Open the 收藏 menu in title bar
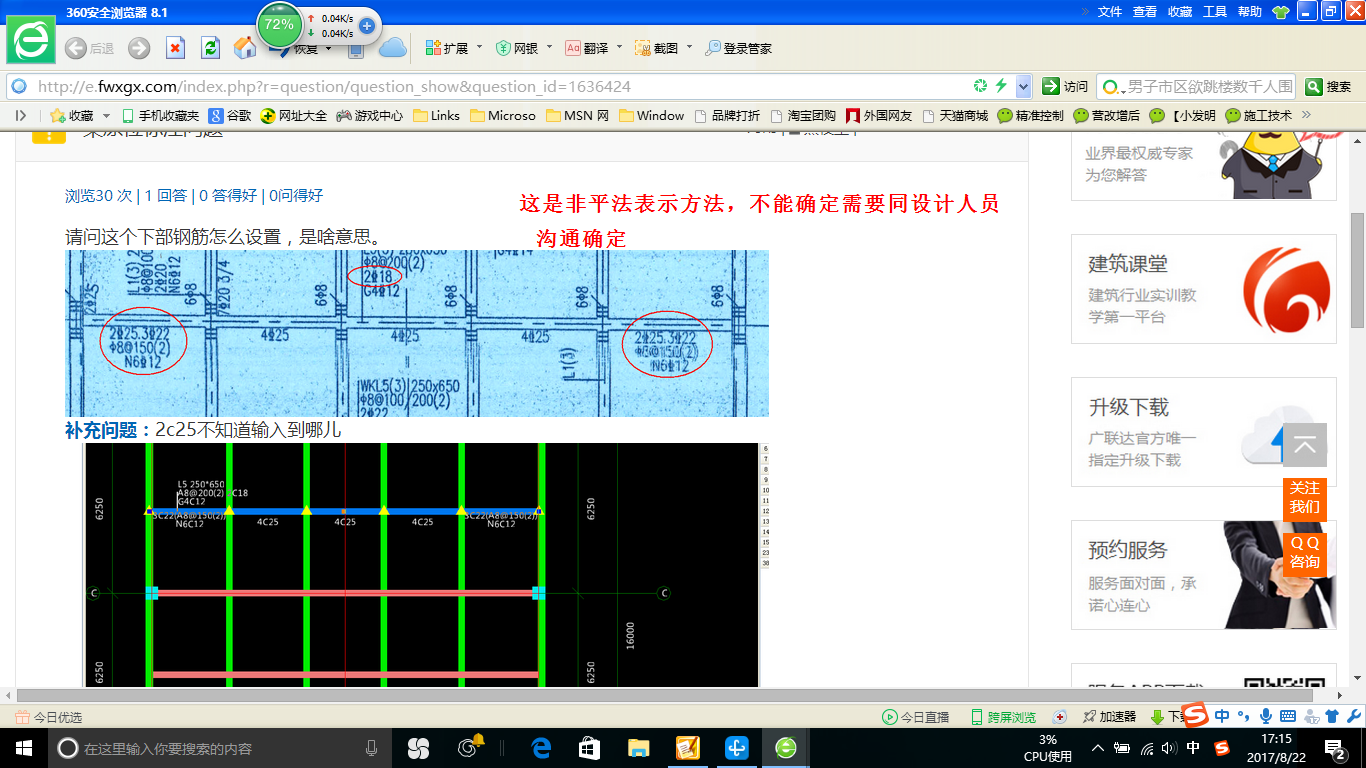1366x768 pixels. (x=1180, y=12)
